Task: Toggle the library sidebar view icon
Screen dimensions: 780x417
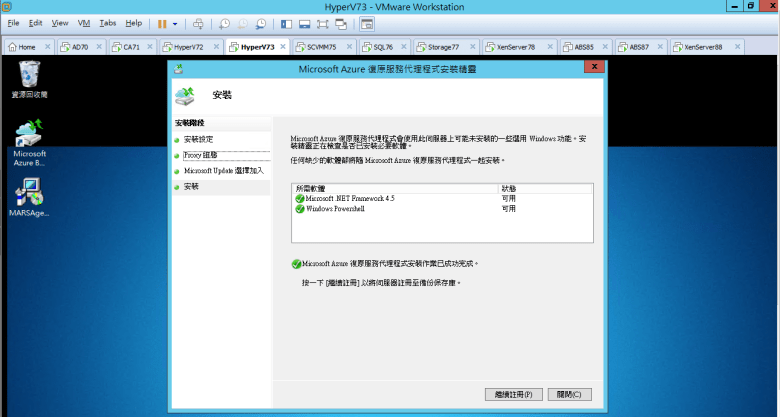Action: 287,22
